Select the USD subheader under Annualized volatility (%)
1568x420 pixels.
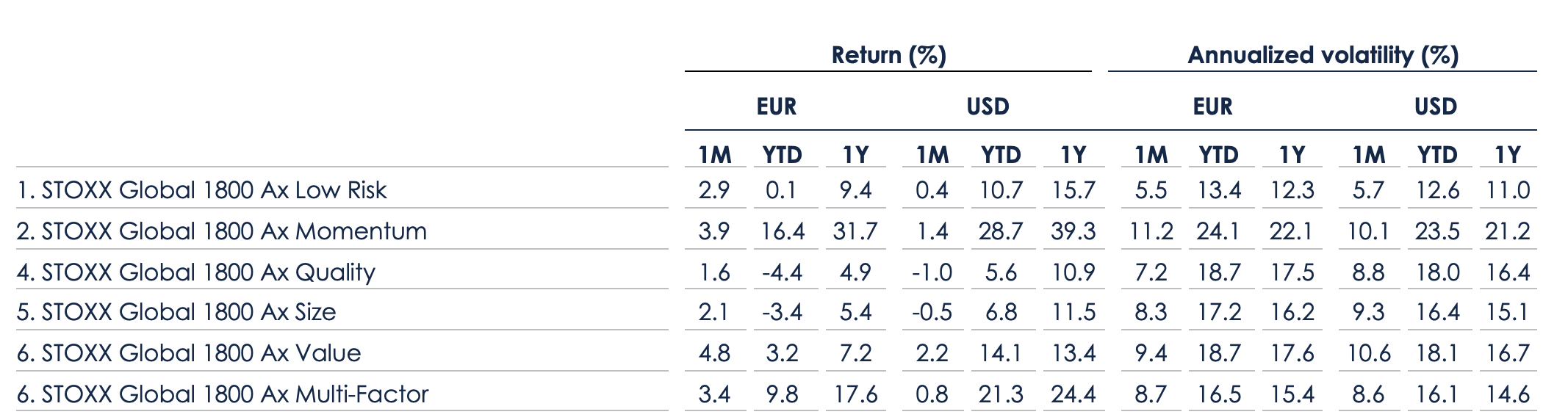pos(1435,106)
